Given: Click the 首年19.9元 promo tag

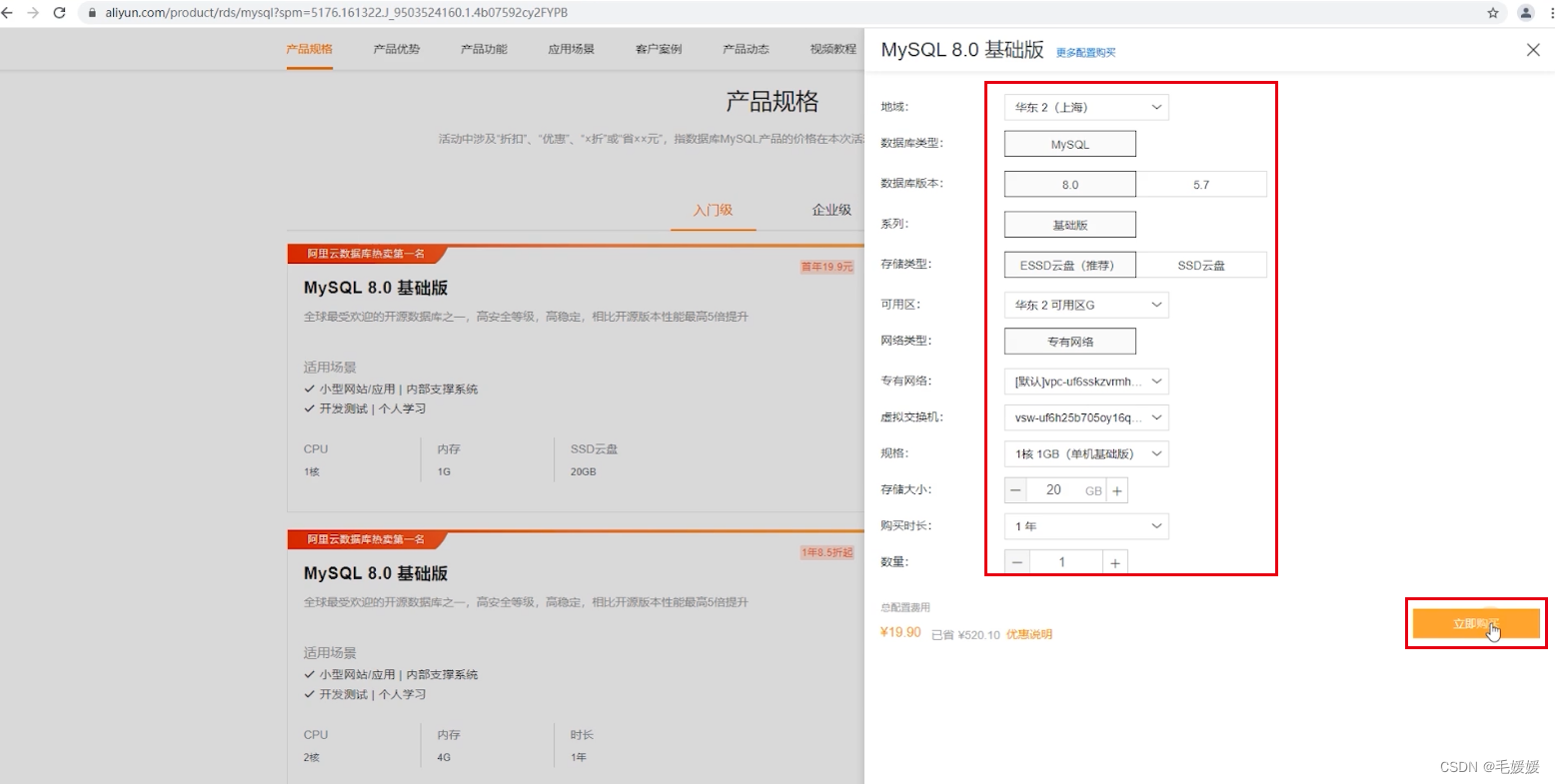Looking at the screenshot, I should pyautogui.click(x=827, y=268).
